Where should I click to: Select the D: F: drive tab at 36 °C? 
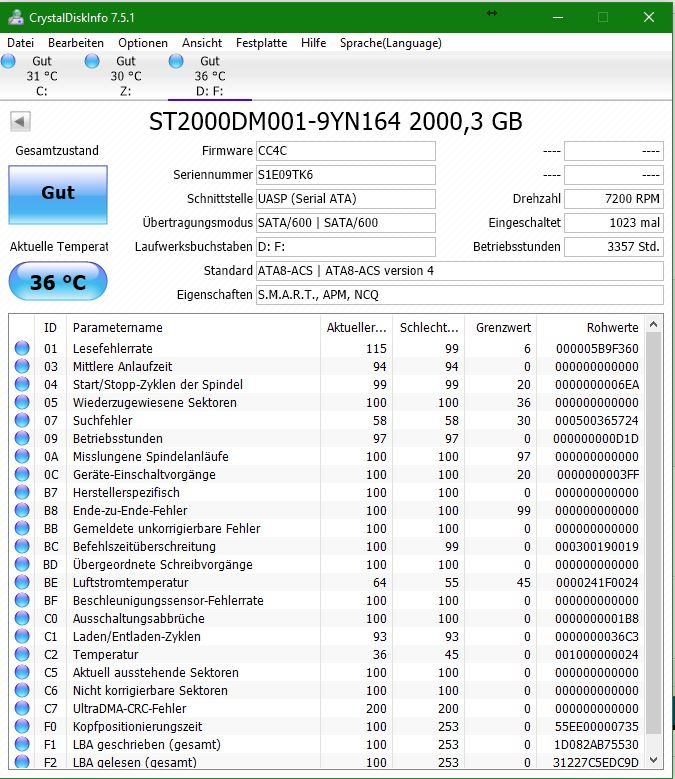[x=210, y=76]
